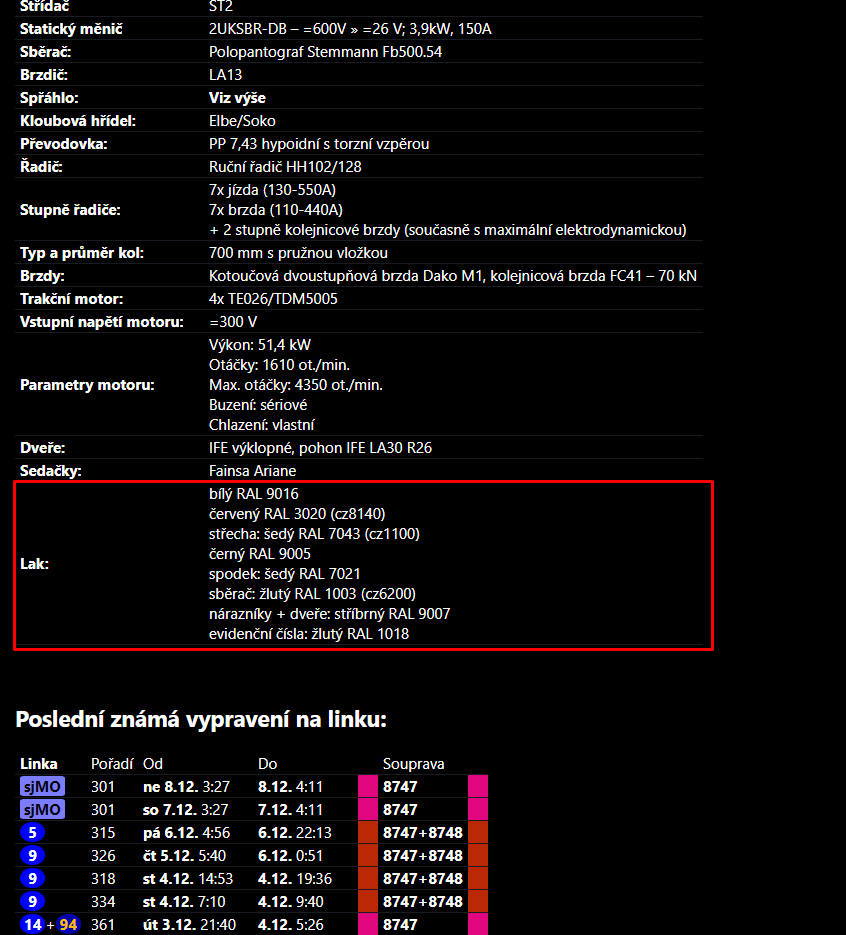Screen dimensions: 846x935
Task: Click the Souprava column header
Action: 414,764
